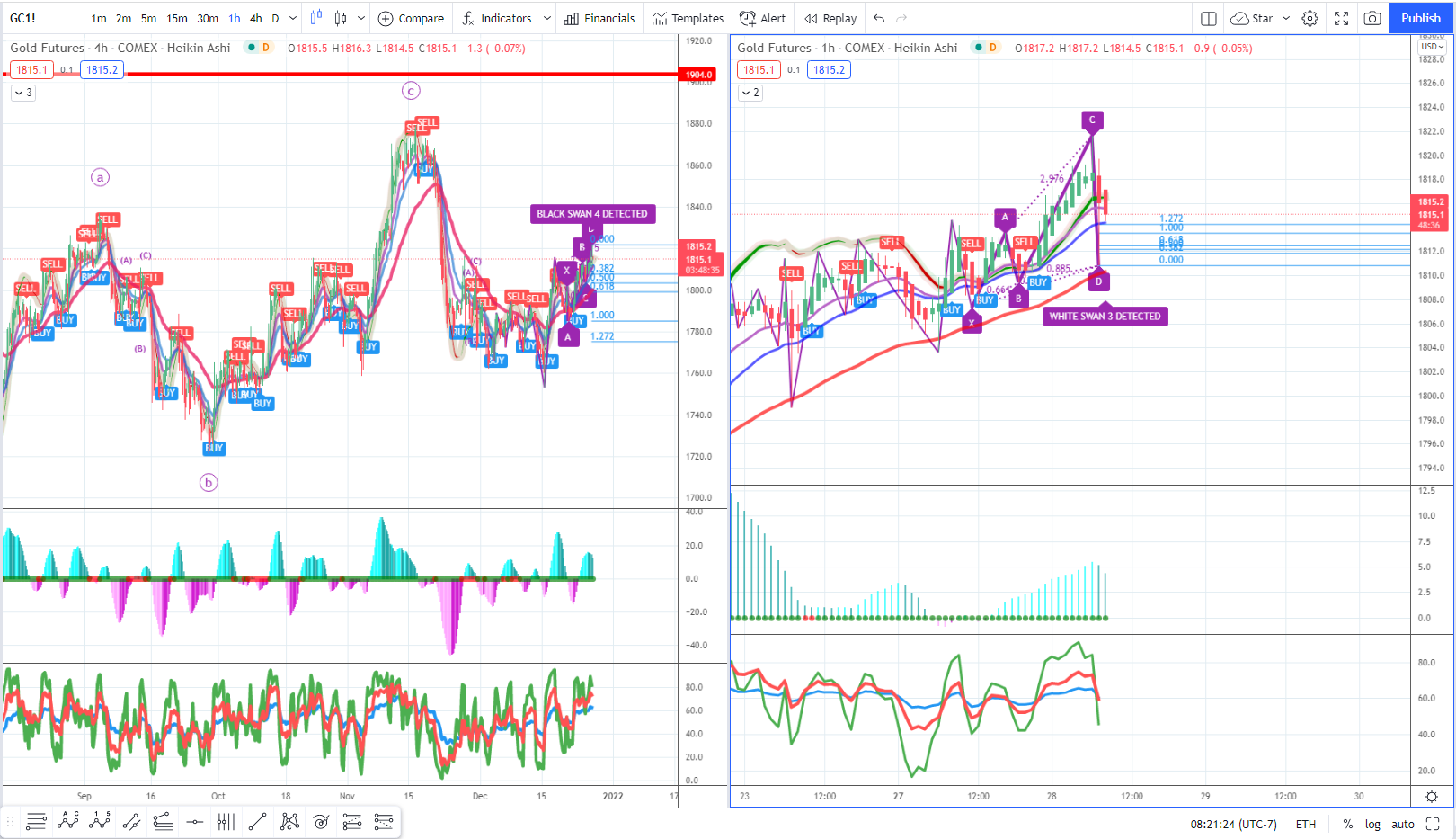Expand the 2 collapsed indicators on 1h chart
This screenshot has width=1456, height=839.
[x=750, y=93]
